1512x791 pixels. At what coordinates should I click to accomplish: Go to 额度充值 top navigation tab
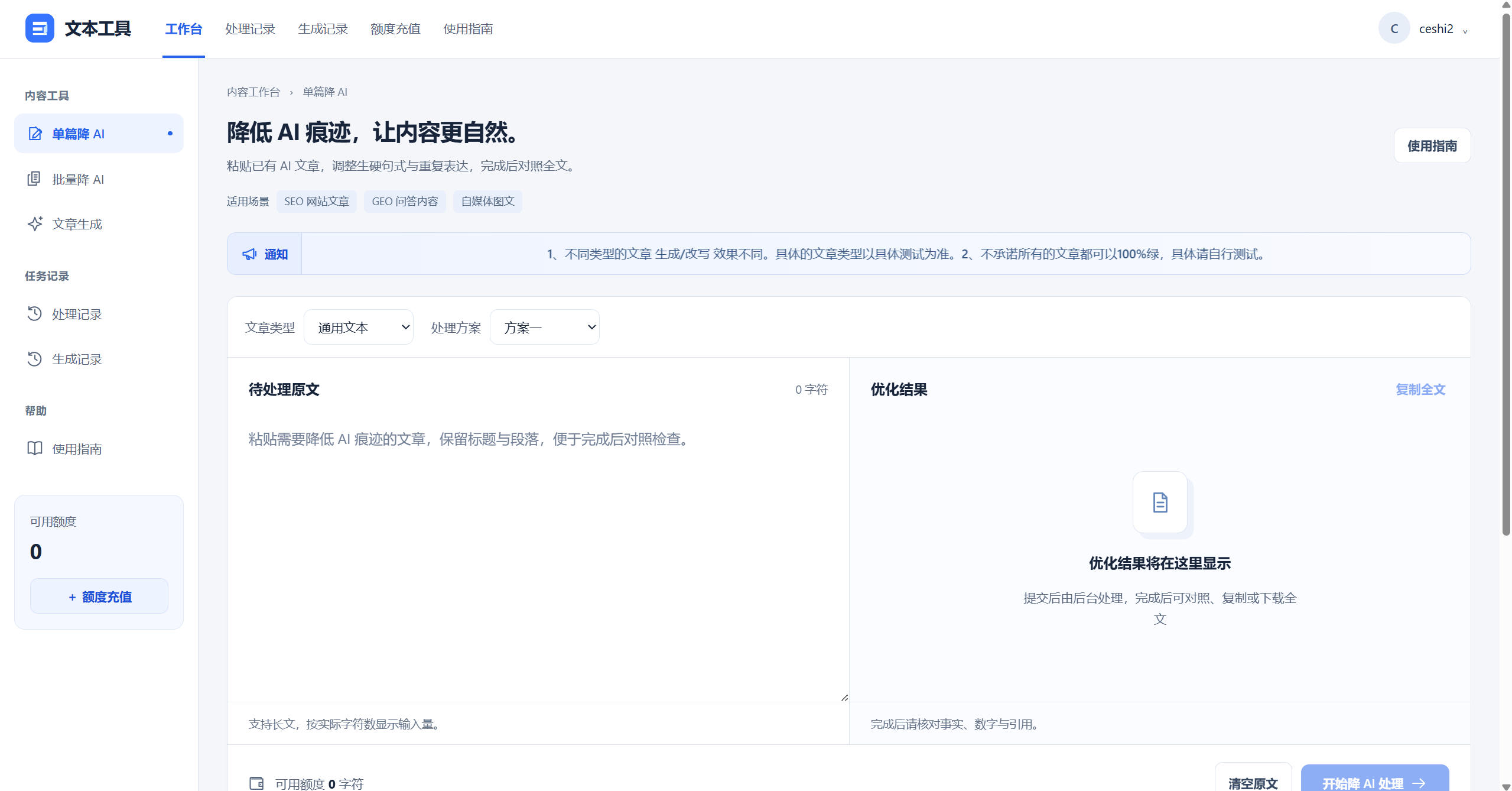[x=395, y=29]
